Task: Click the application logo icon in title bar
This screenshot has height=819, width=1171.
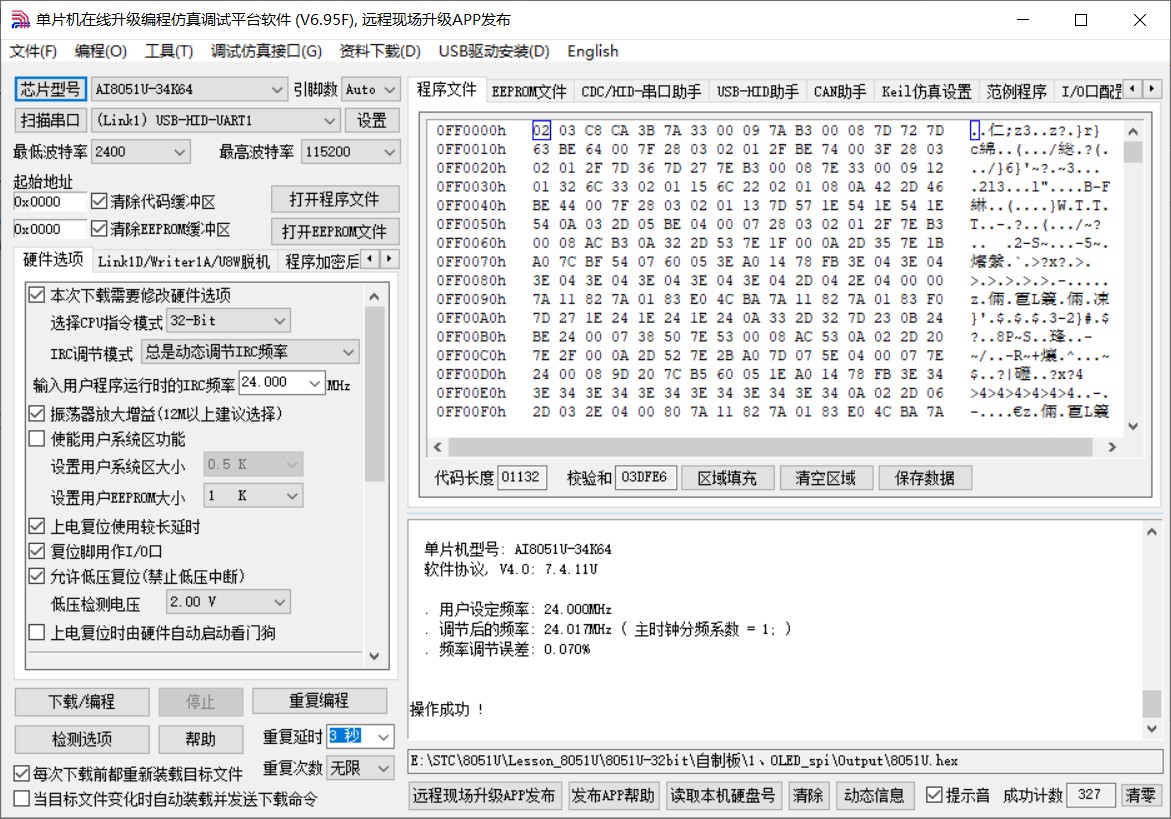Action: [x=19, y=20]
